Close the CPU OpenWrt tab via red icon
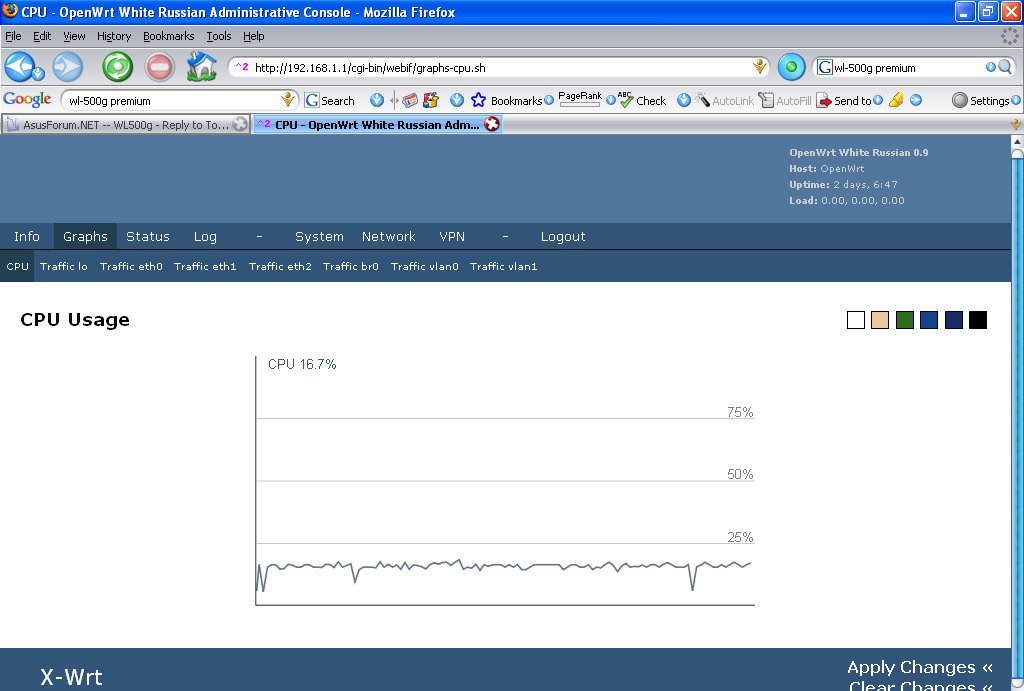This screenshot has height=691, width=1024. click(x=492, y=125)
